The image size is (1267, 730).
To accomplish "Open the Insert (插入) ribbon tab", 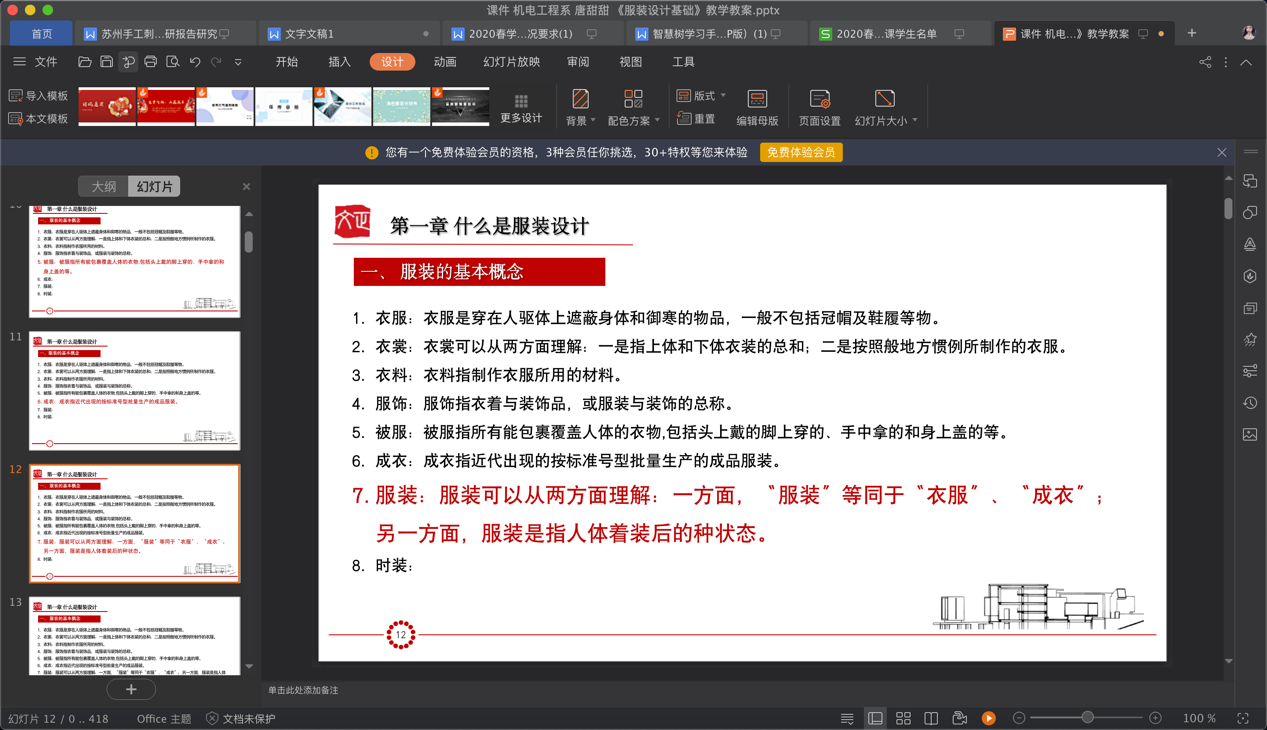I will coord(339,62).
